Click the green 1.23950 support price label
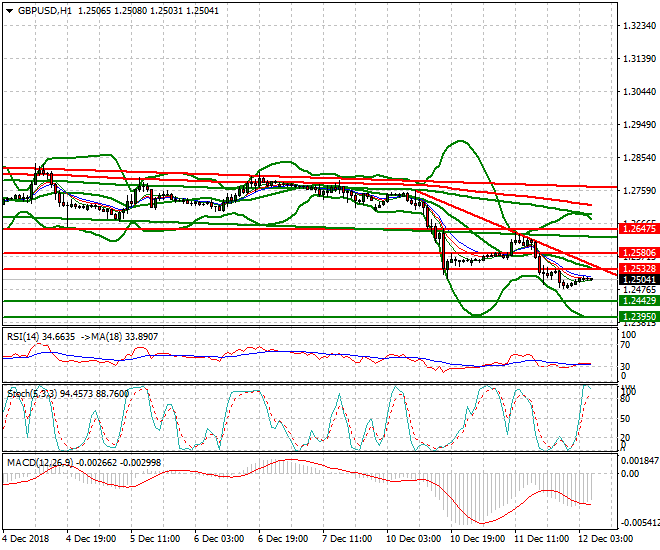This screenshot has height=550, width=660. (x=636, y=316)
